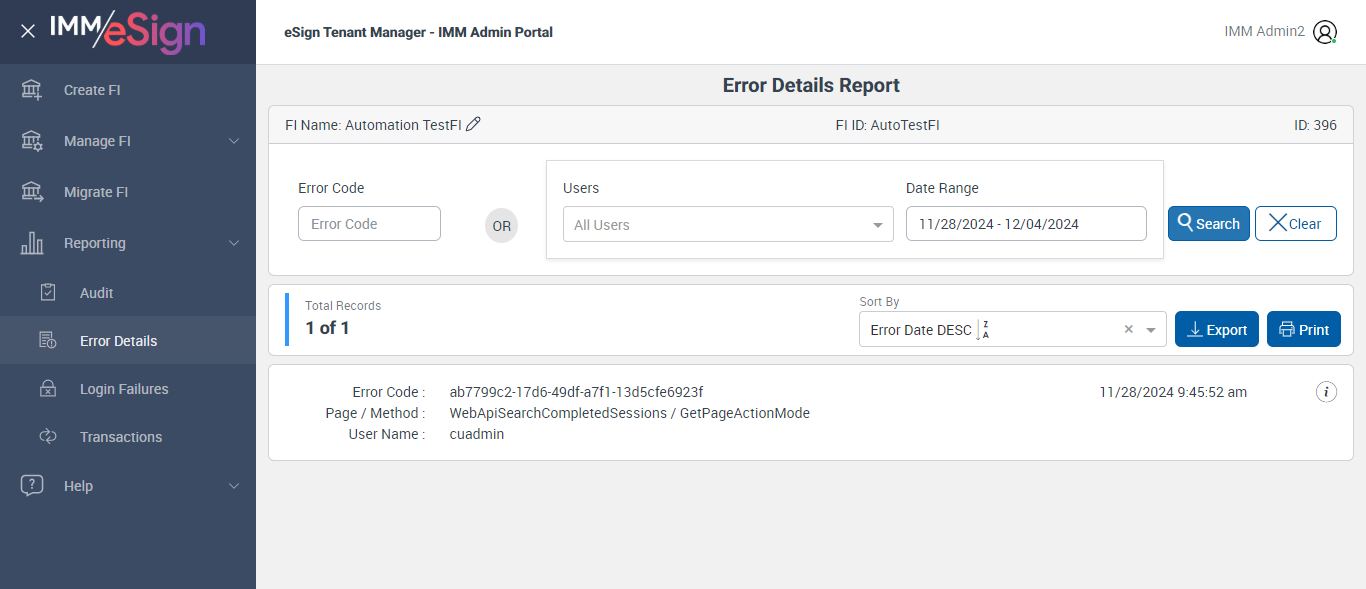
Task: Close the sidebar with the X icon
Action: (x=28, y=31)
